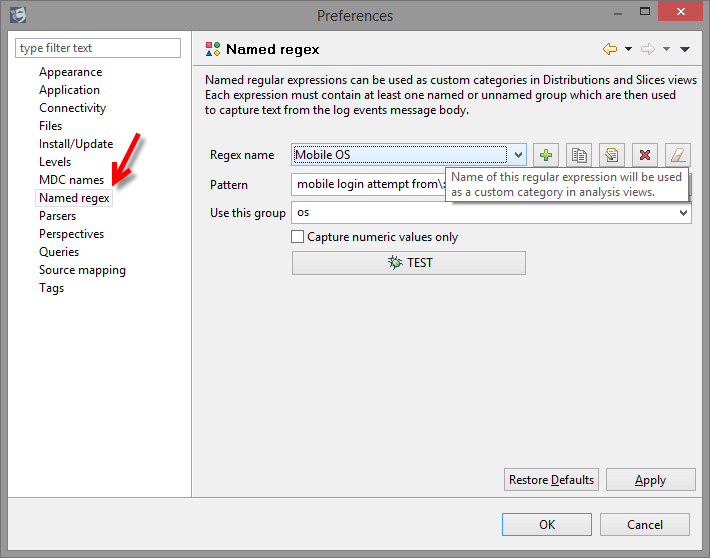Open Queries preferences
This screenshot has width=710, height=558.
point(59,252)
